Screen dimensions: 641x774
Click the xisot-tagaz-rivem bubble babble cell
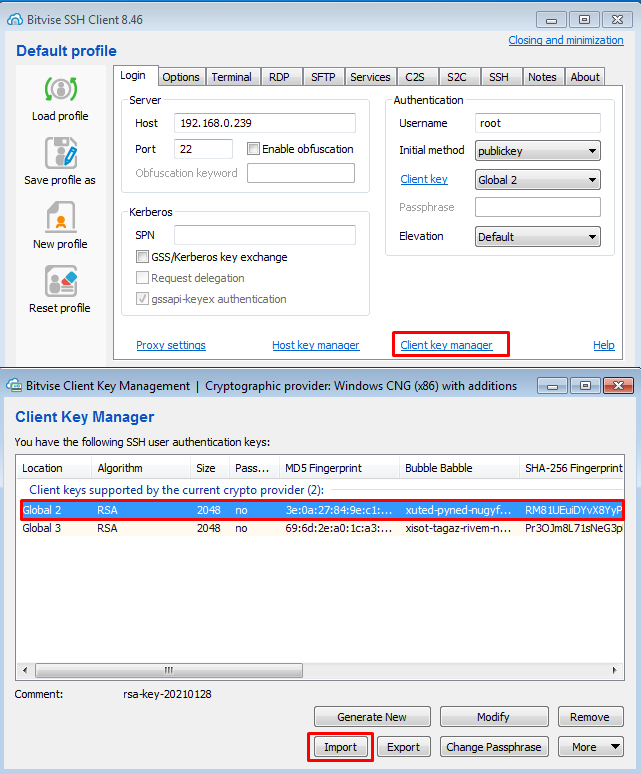[458, 528]
